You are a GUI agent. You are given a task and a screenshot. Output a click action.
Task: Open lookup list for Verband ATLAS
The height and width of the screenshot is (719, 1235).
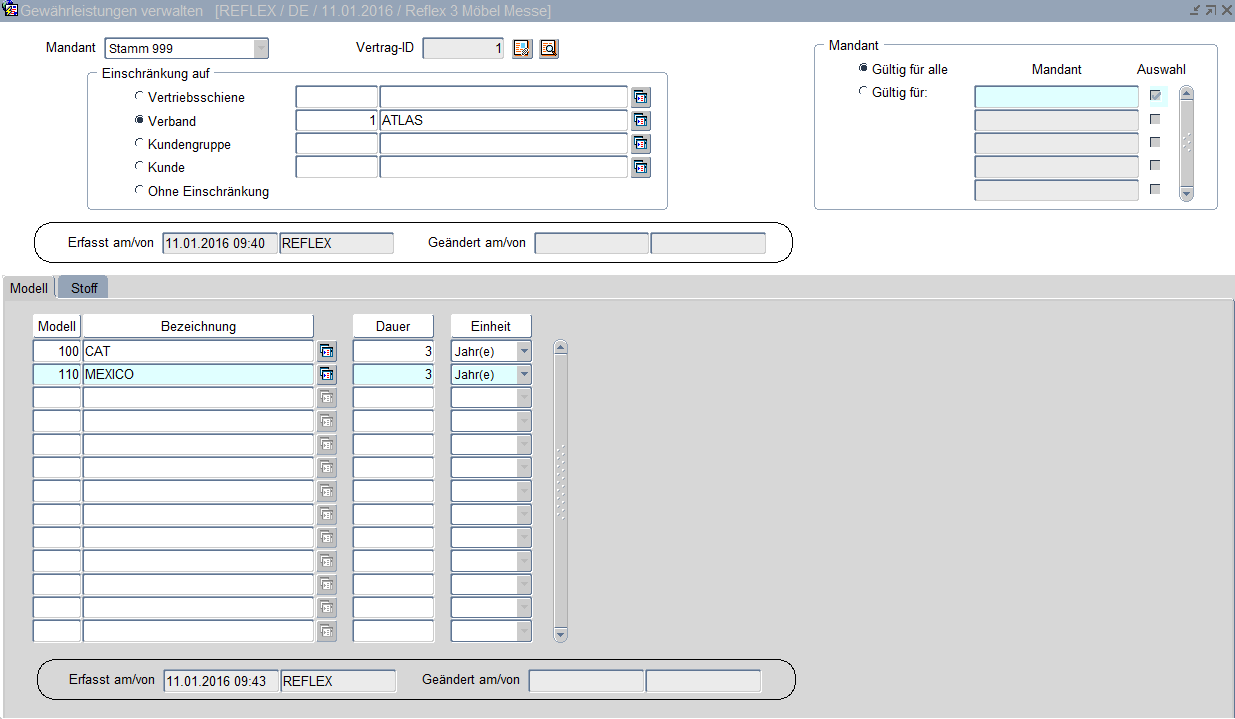point(641,121)
